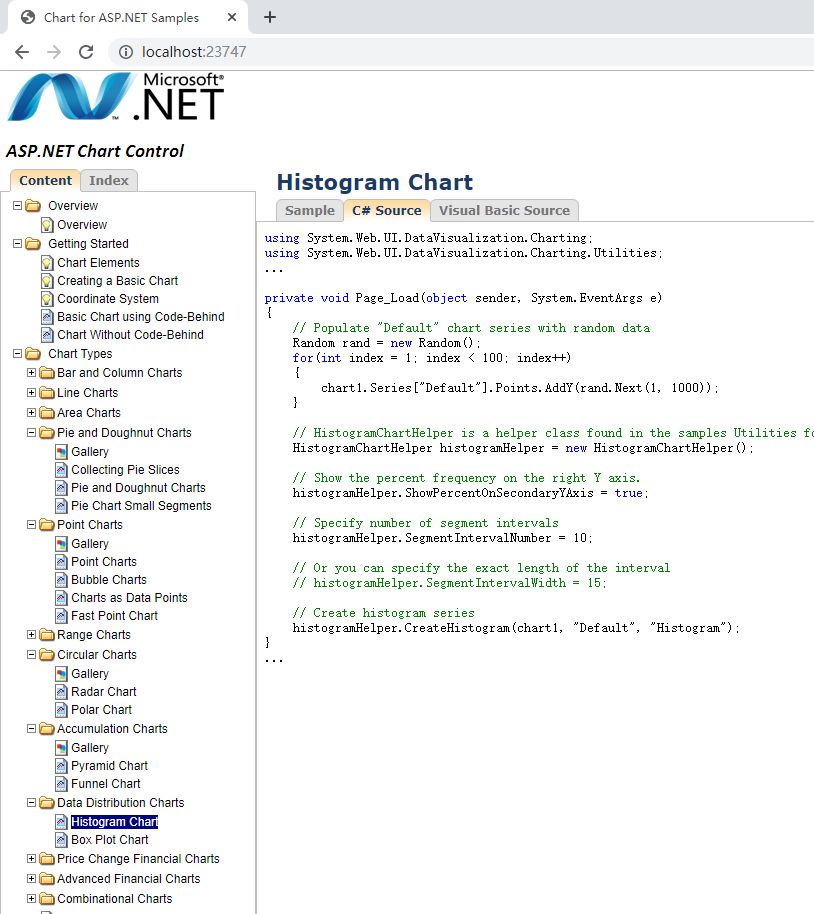Open the Pie and Doughnut Charts page link
Screen dimensions: 814x914
[138, 488]
